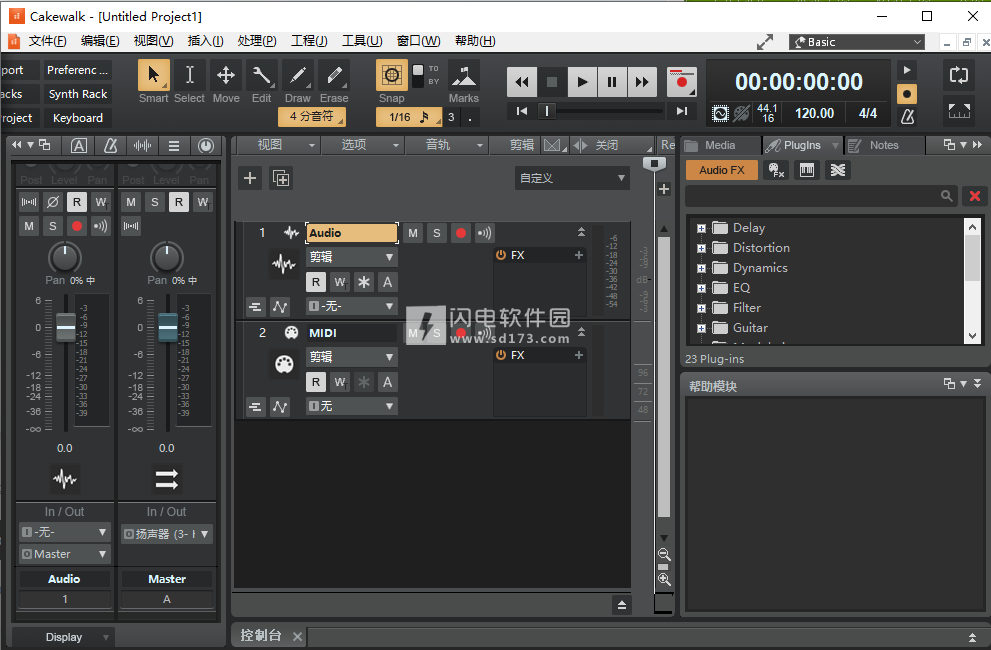Open the 自定义 track control dropdown
The height and width of the screenshot is (650, 991).
(x=571, y=178)
